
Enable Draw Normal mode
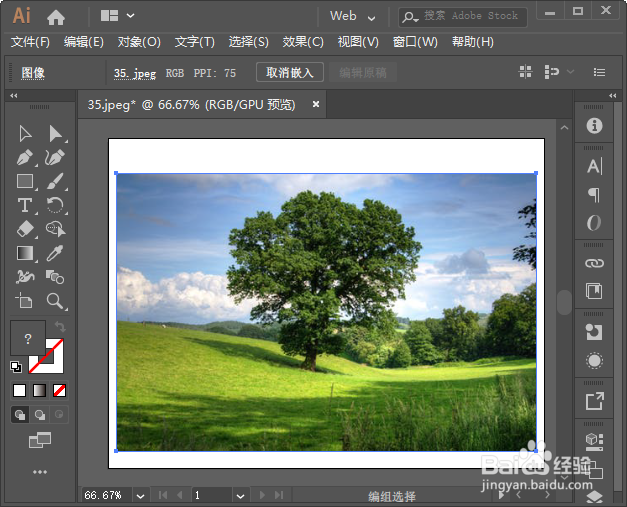tap(20, 415)
